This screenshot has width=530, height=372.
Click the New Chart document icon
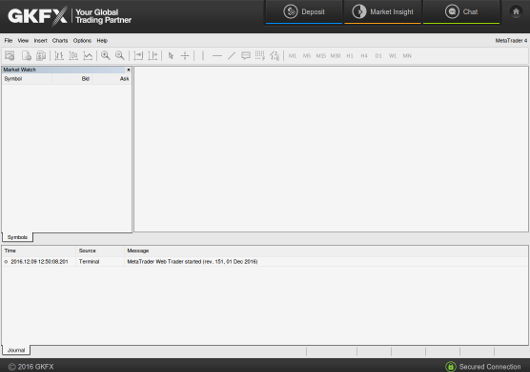pyautogui.click(x=26, y=56)
